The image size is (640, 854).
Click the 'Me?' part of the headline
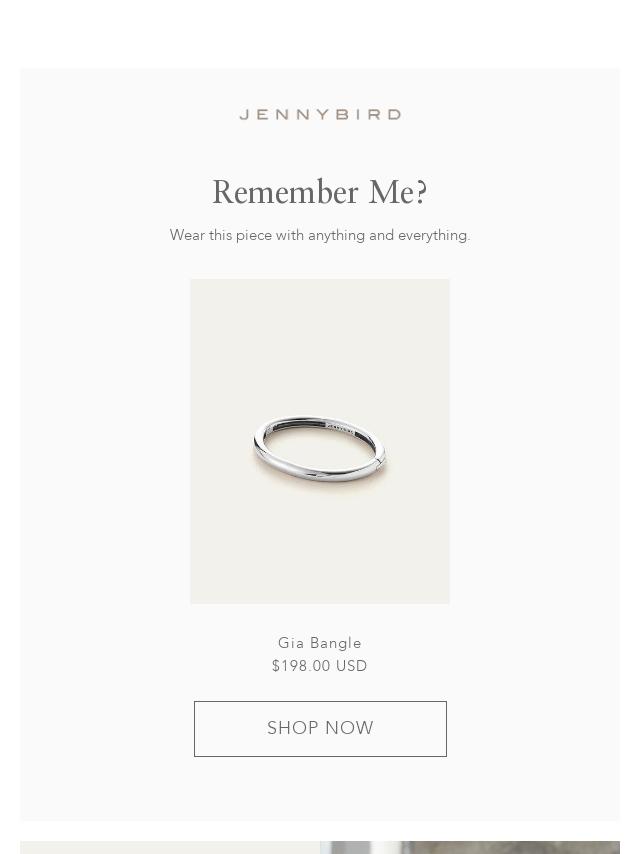tap(398, 192)
